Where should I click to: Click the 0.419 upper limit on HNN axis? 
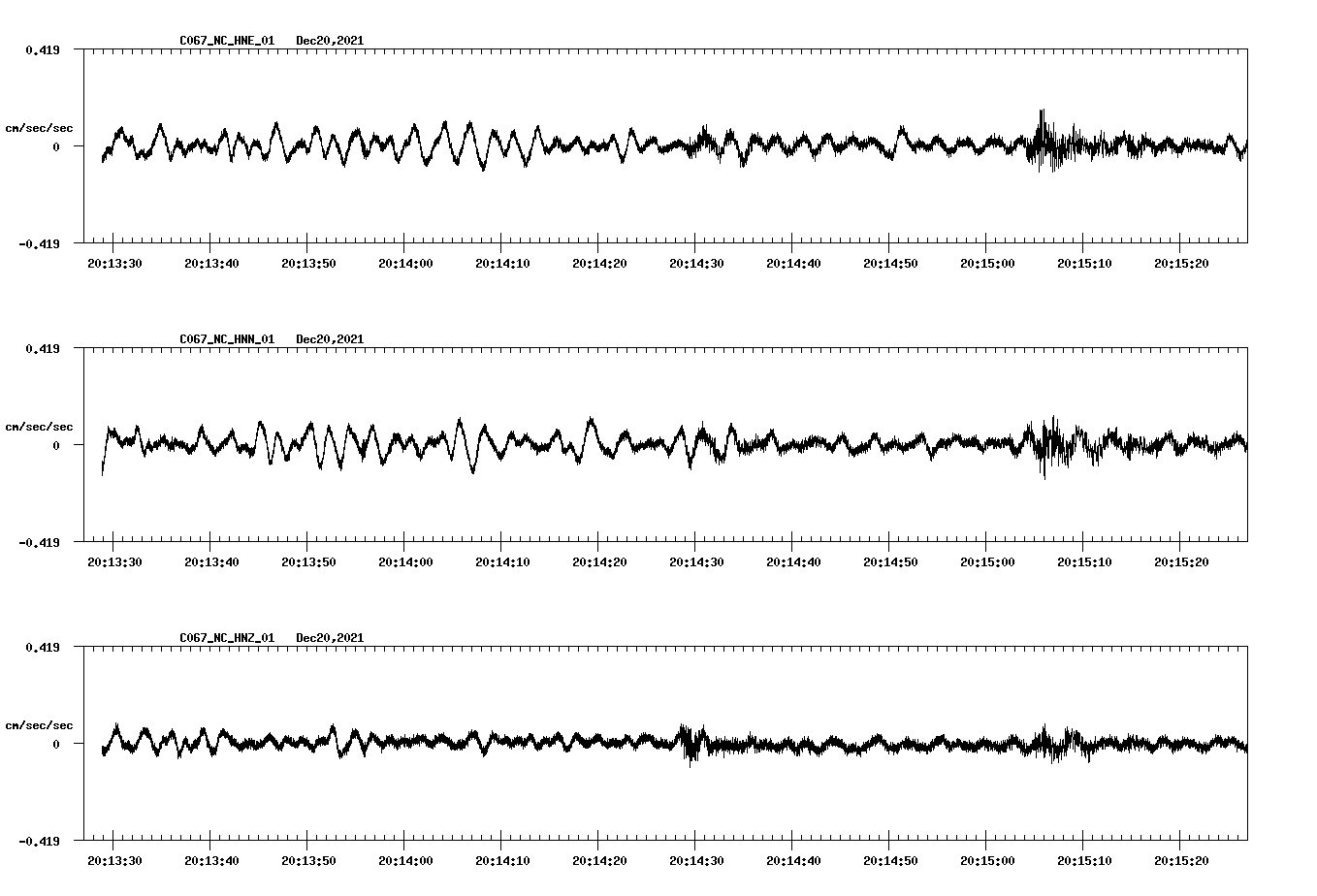coord(42,348)
